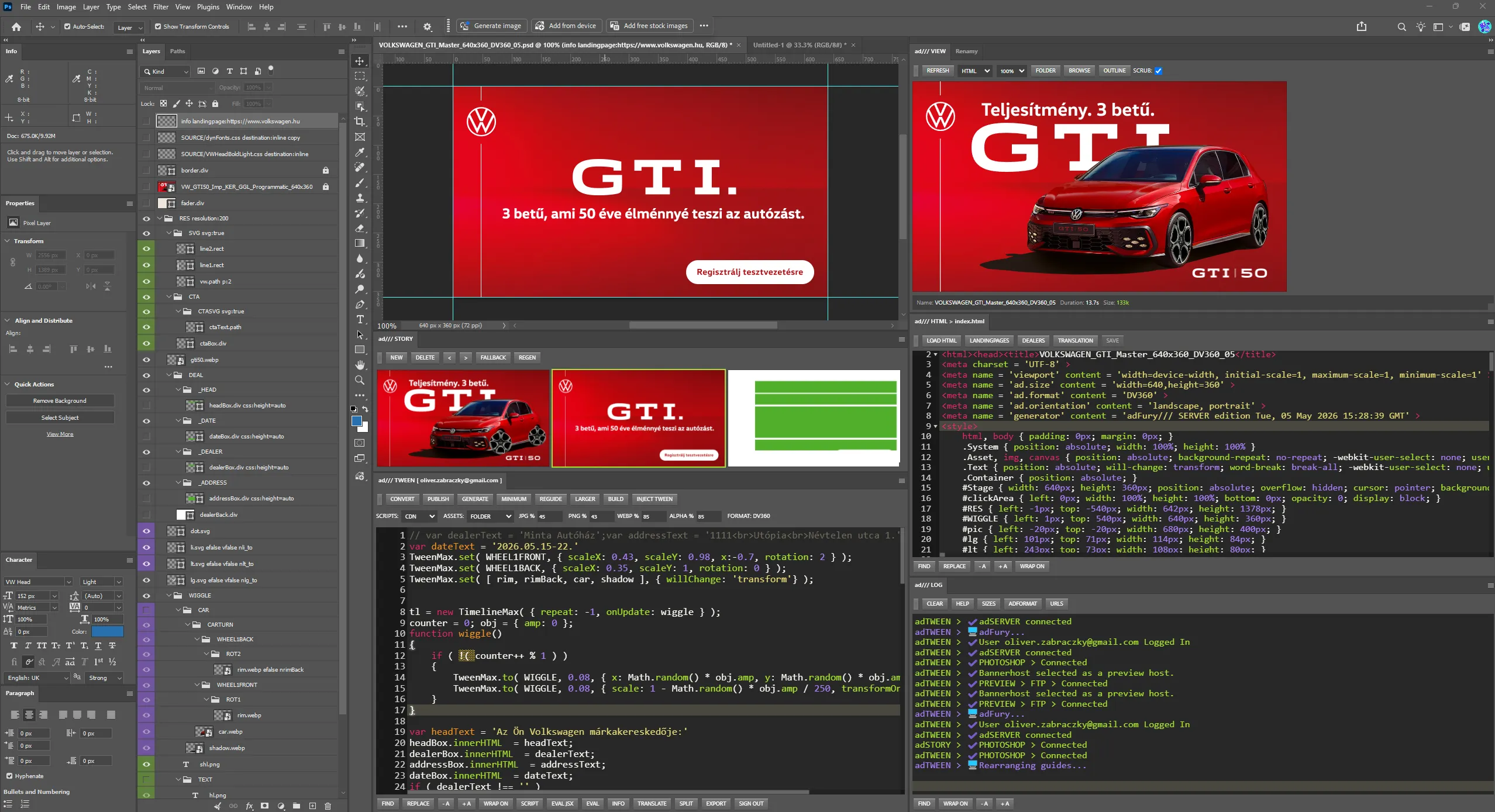
Task: Select the Eraser tool
Action: (x=360, y=228)
